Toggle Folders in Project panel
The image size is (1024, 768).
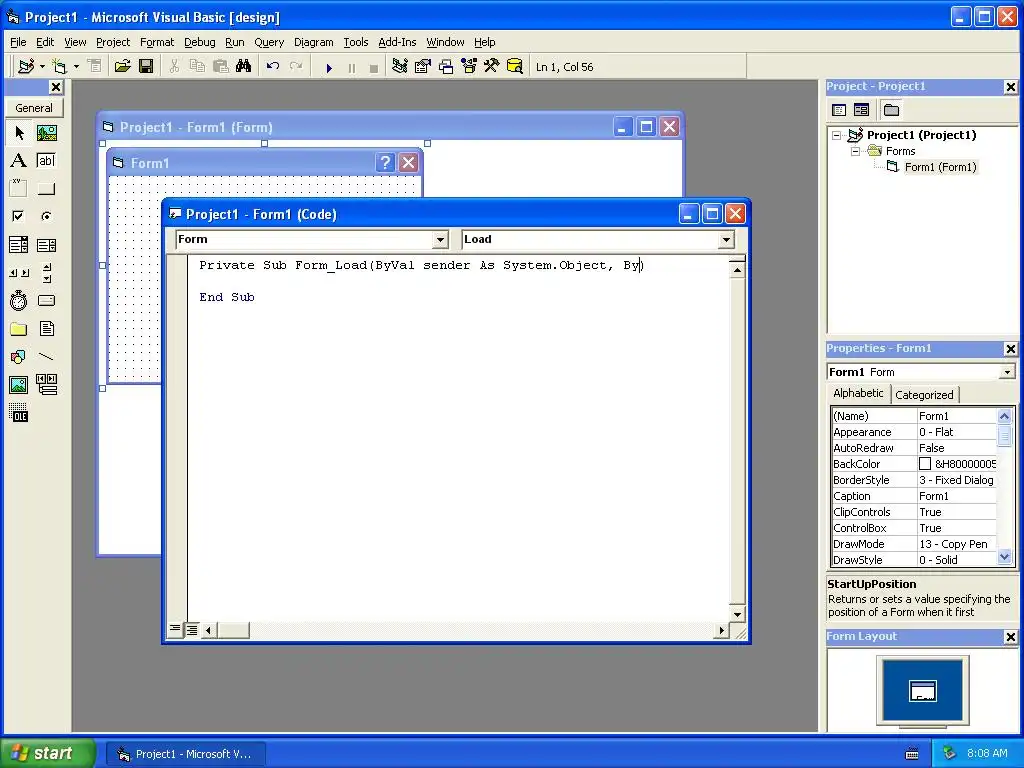(891, 110)
